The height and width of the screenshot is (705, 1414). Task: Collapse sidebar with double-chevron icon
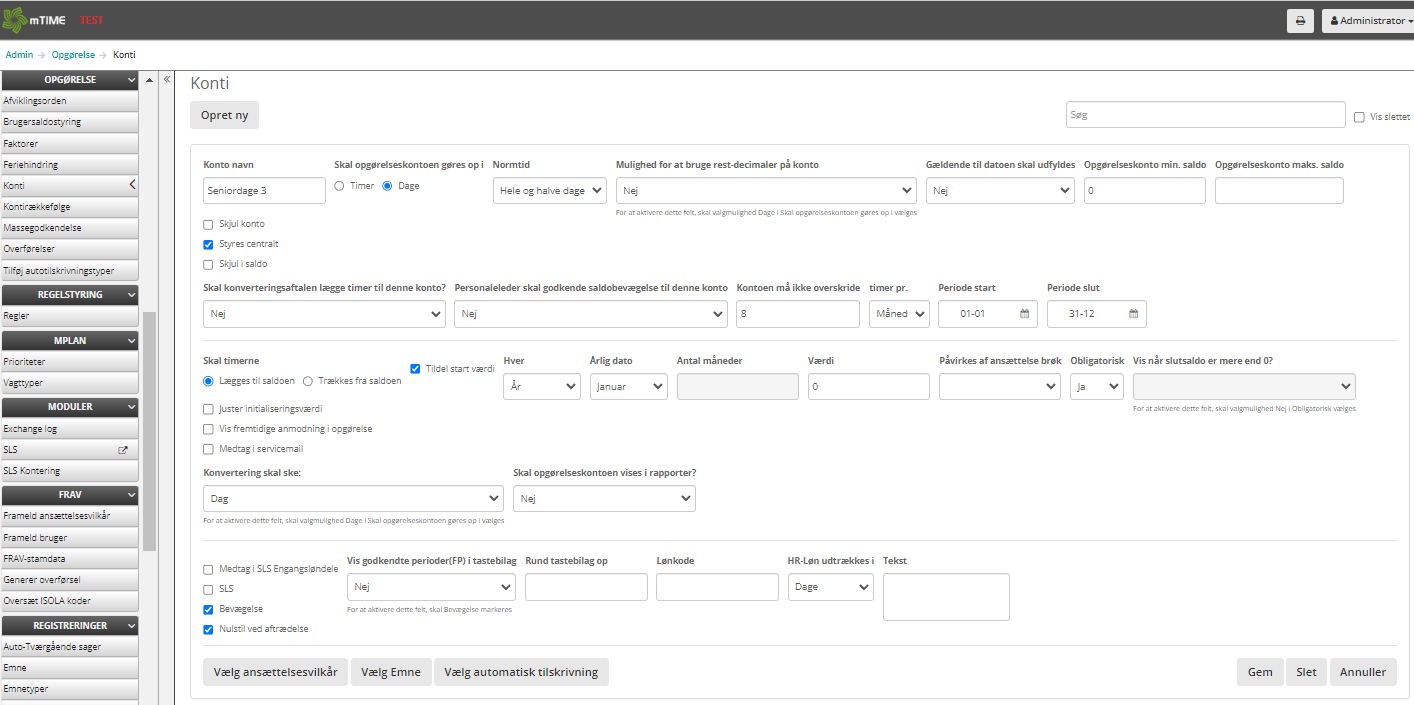(167, 79)
